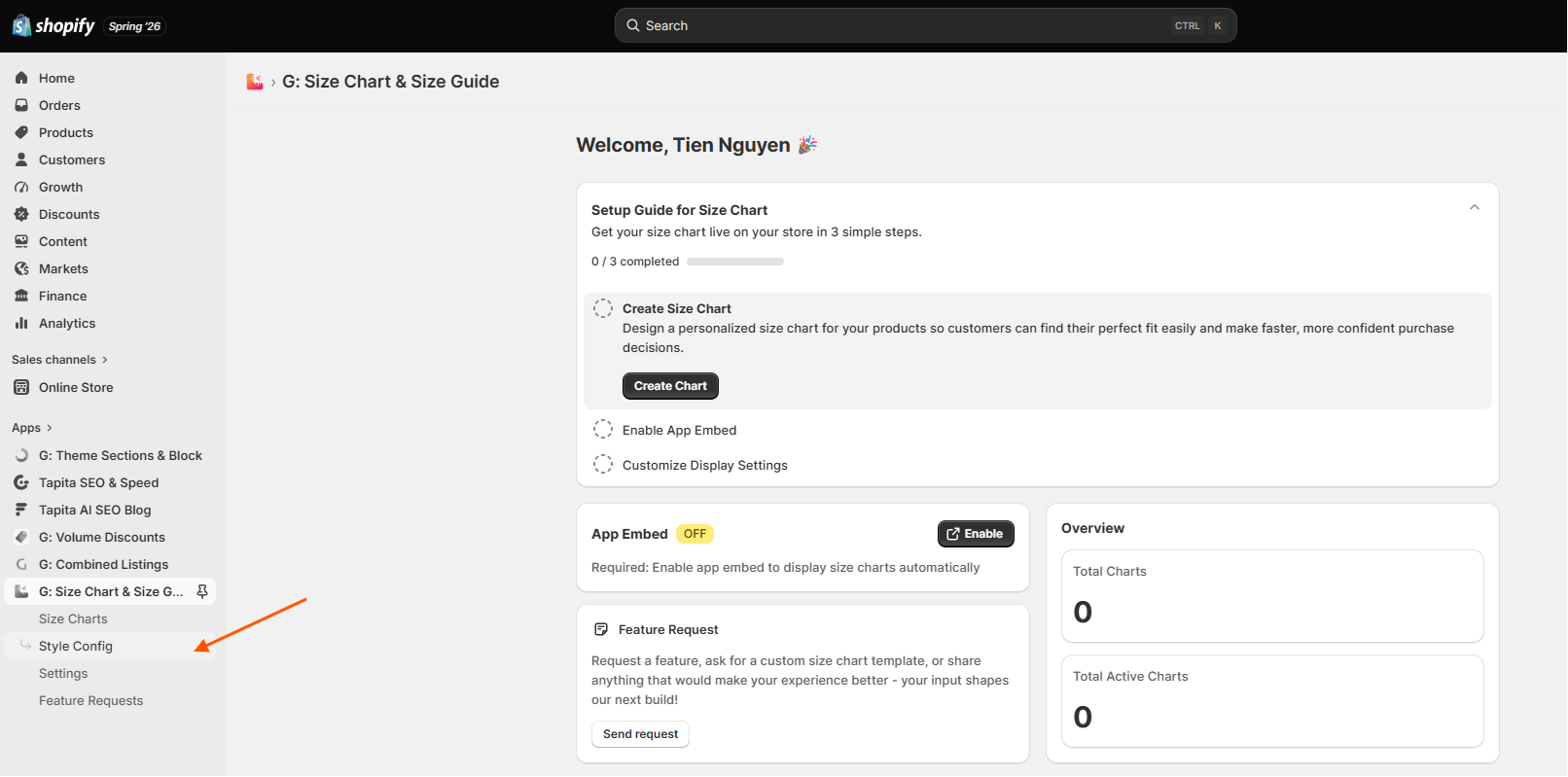Click the setup progress bar
Image resolution: width=1568 pixels, height=777 pixels.
[735, 262]
